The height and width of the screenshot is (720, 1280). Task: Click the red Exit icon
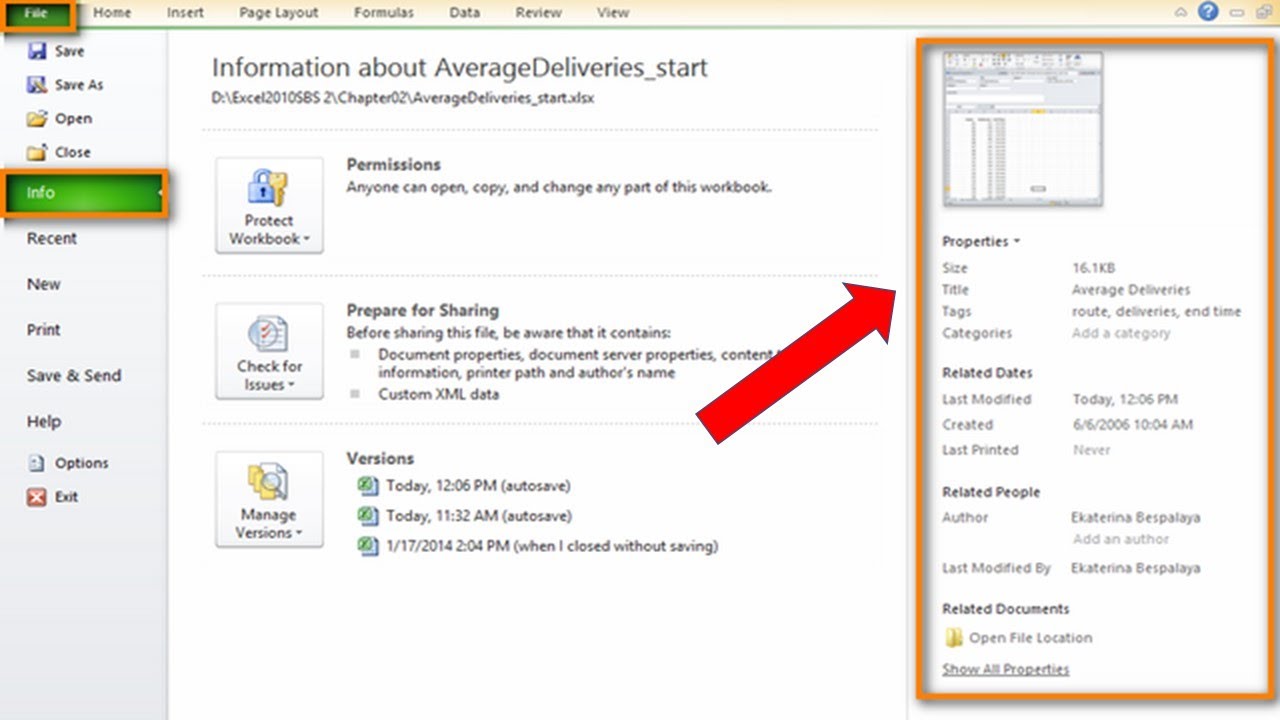coord(37,497)
